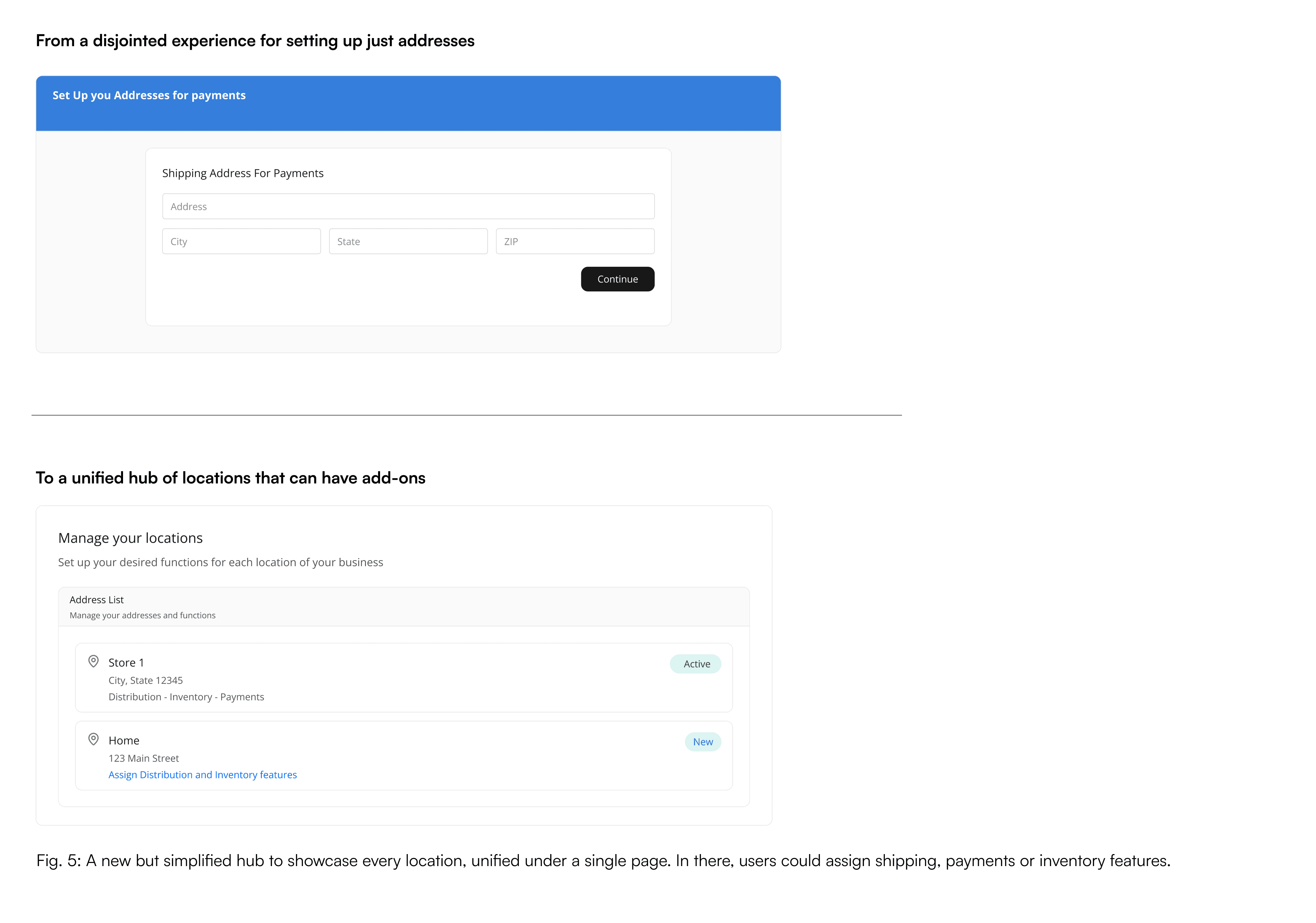Select the Home location name
This screenshot has height=923, width=1316.
point(124,741)
